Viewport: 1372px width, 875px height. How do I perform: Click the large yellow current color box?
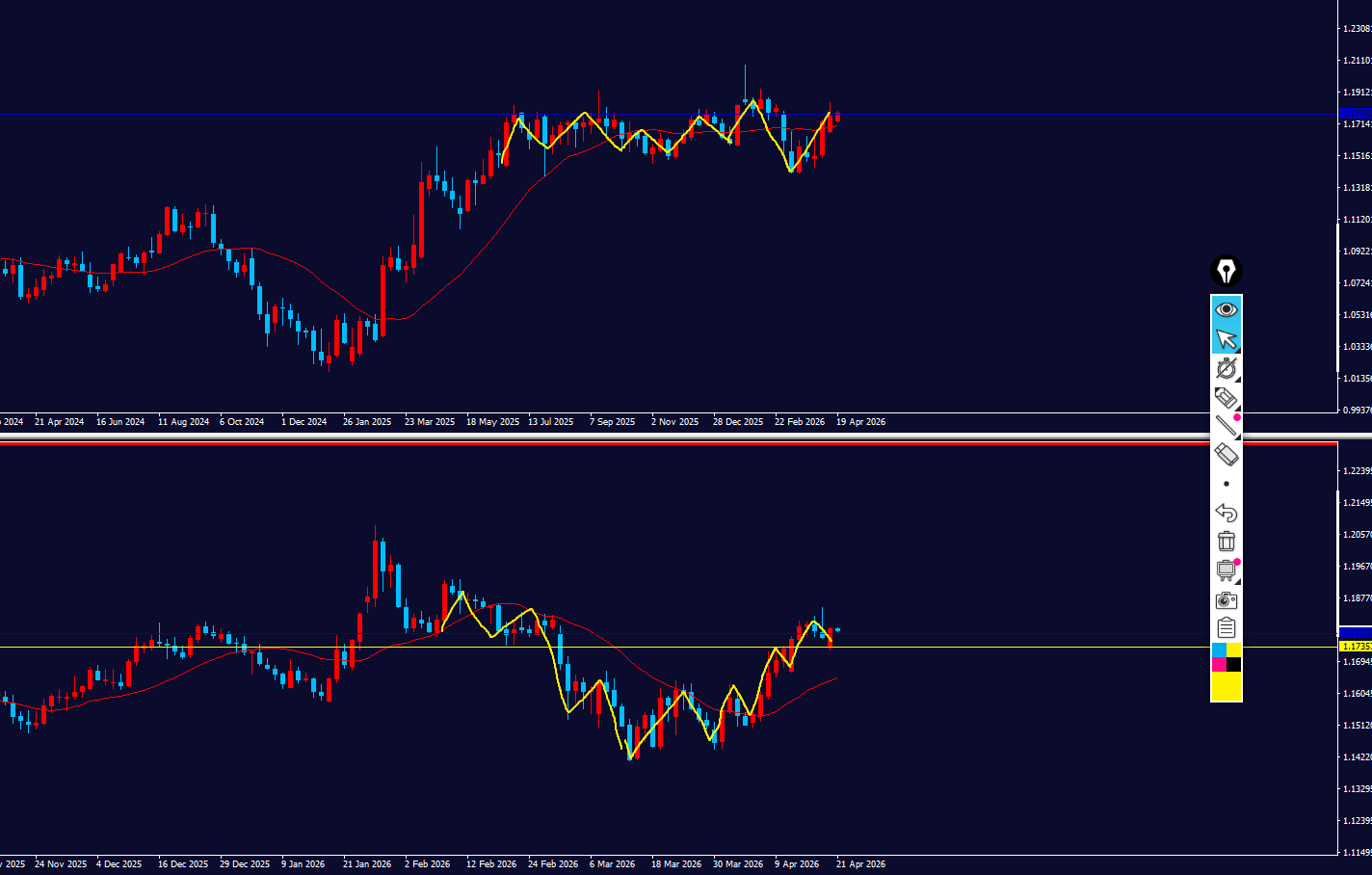(1226, 687)
